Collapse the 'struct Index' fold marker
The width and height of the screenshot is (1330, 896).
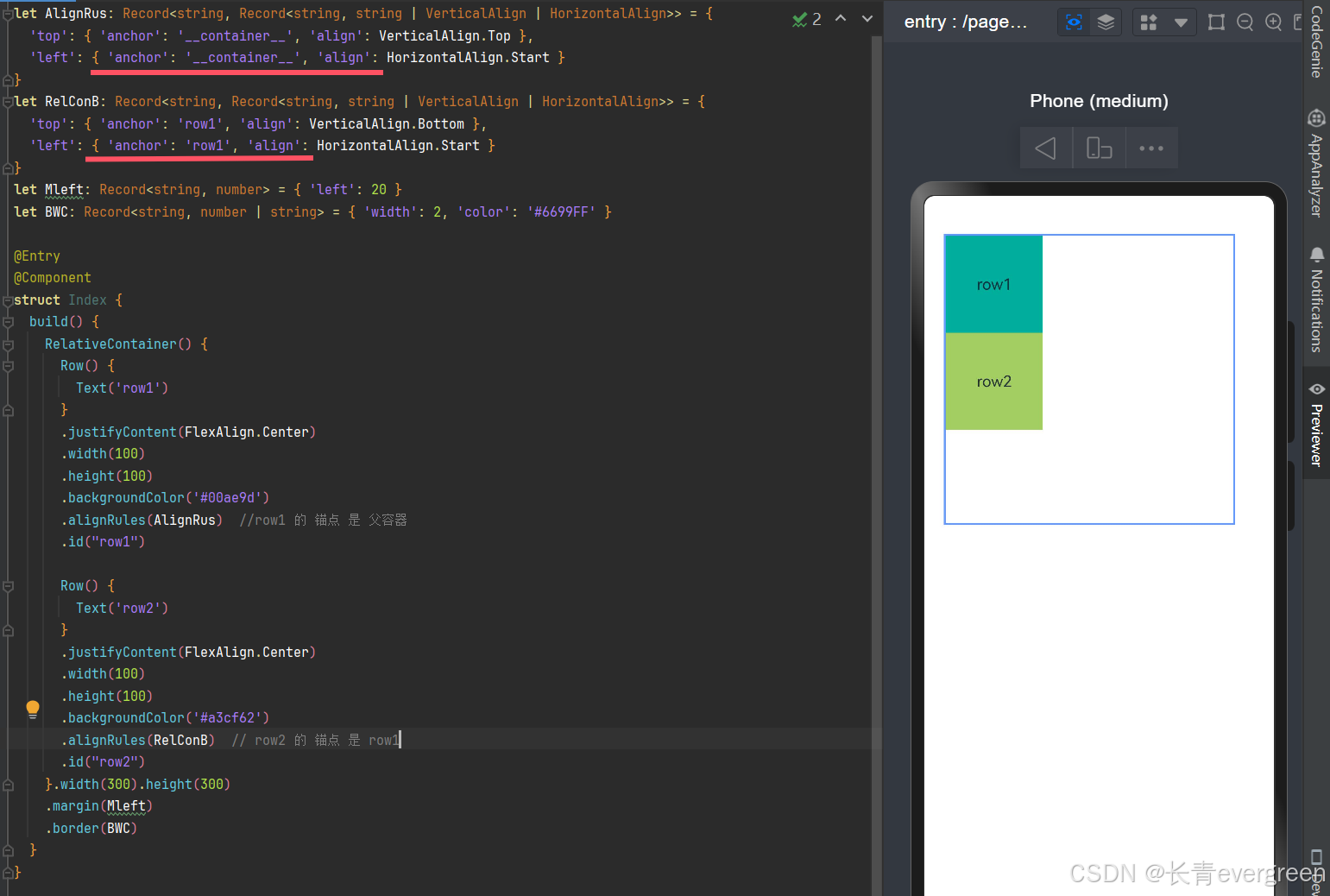[8, 300]
